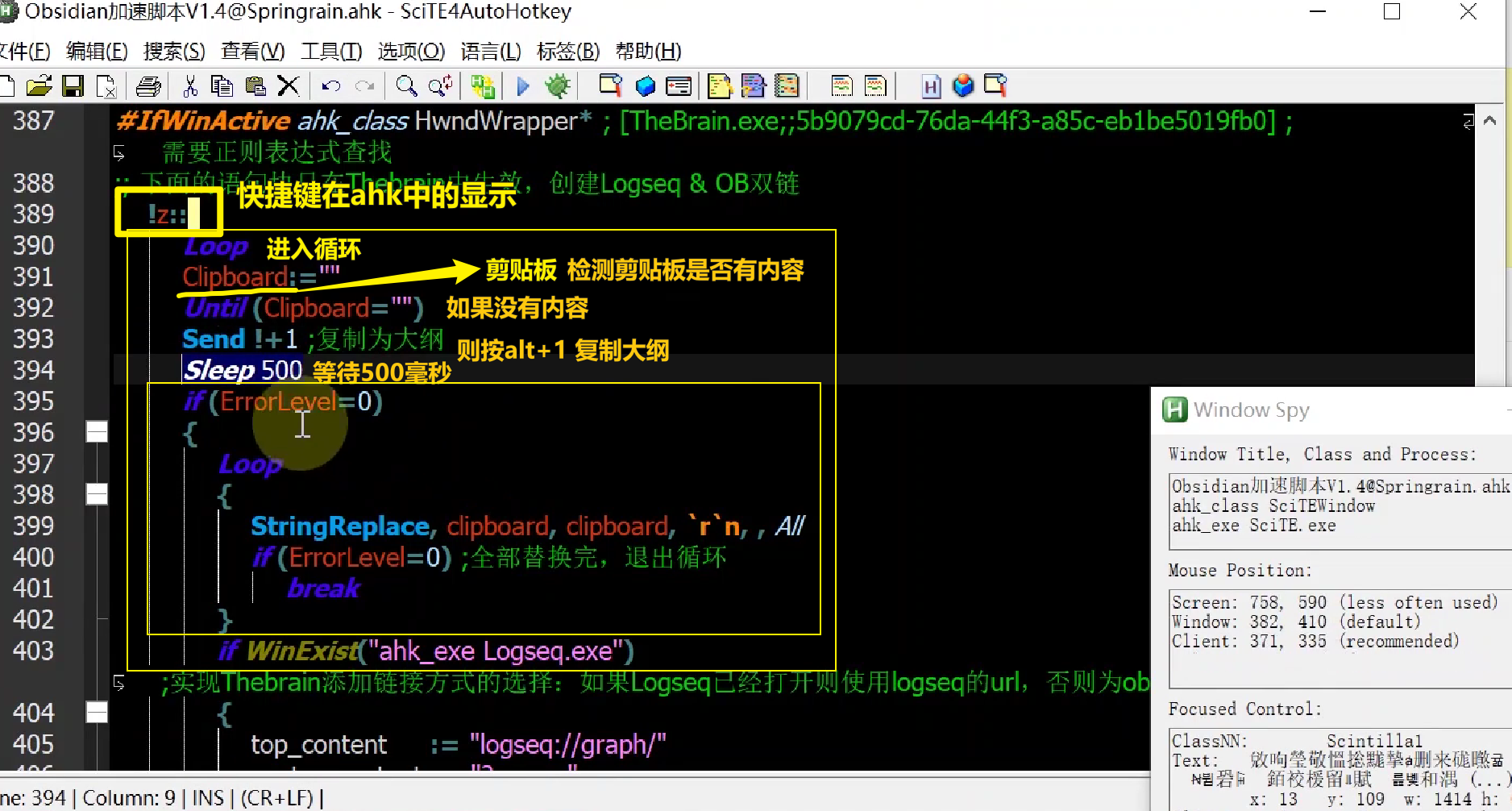Undo the last edit with the toolbar arrow

(330, 85)
